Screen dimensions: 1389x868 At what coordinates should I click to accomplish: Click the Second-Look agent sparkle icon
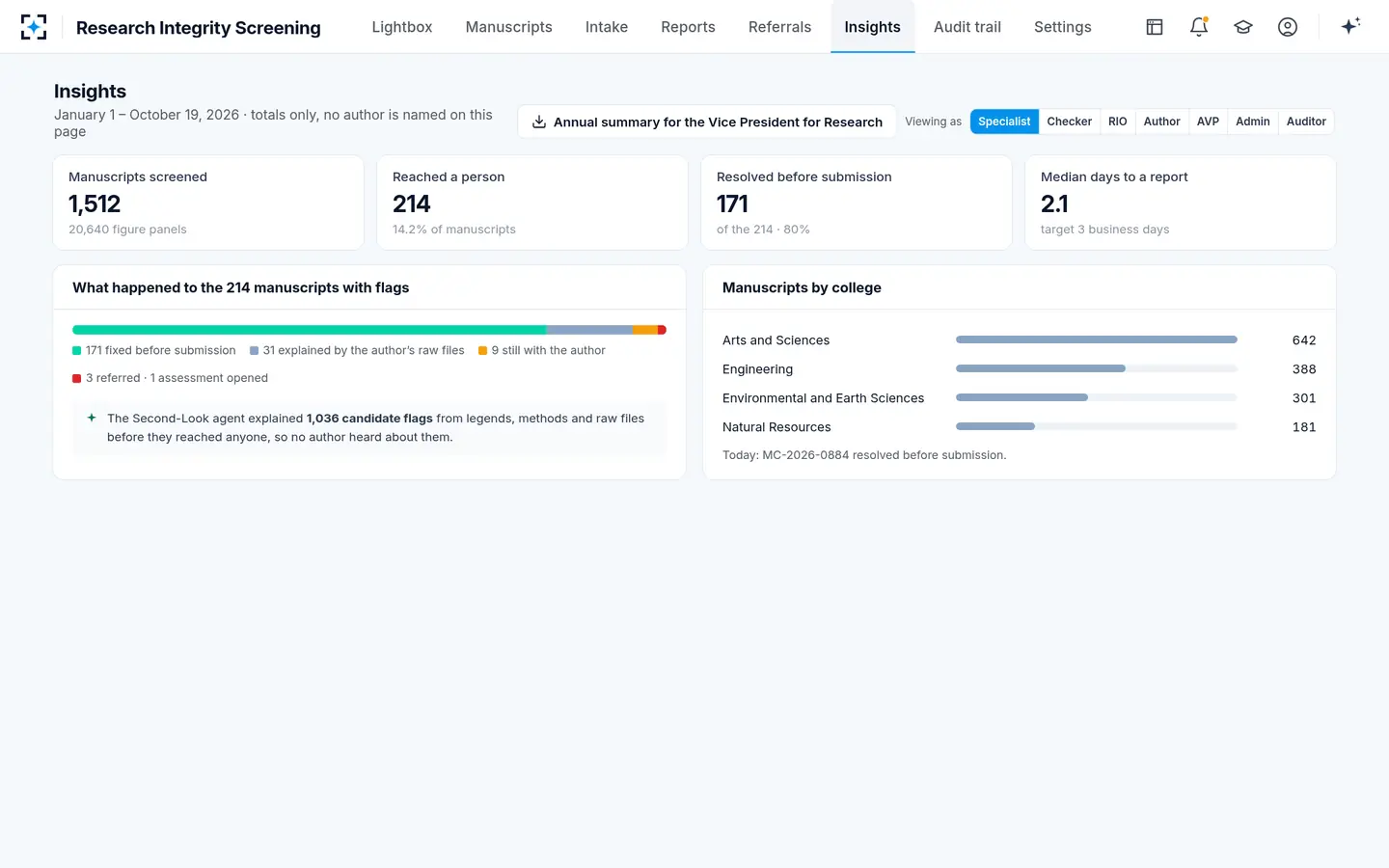pos(92,418)
